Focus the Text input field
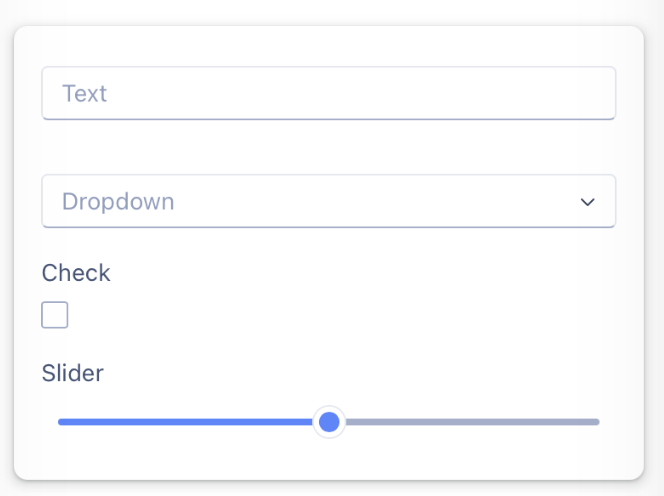 tap(329, 93)
